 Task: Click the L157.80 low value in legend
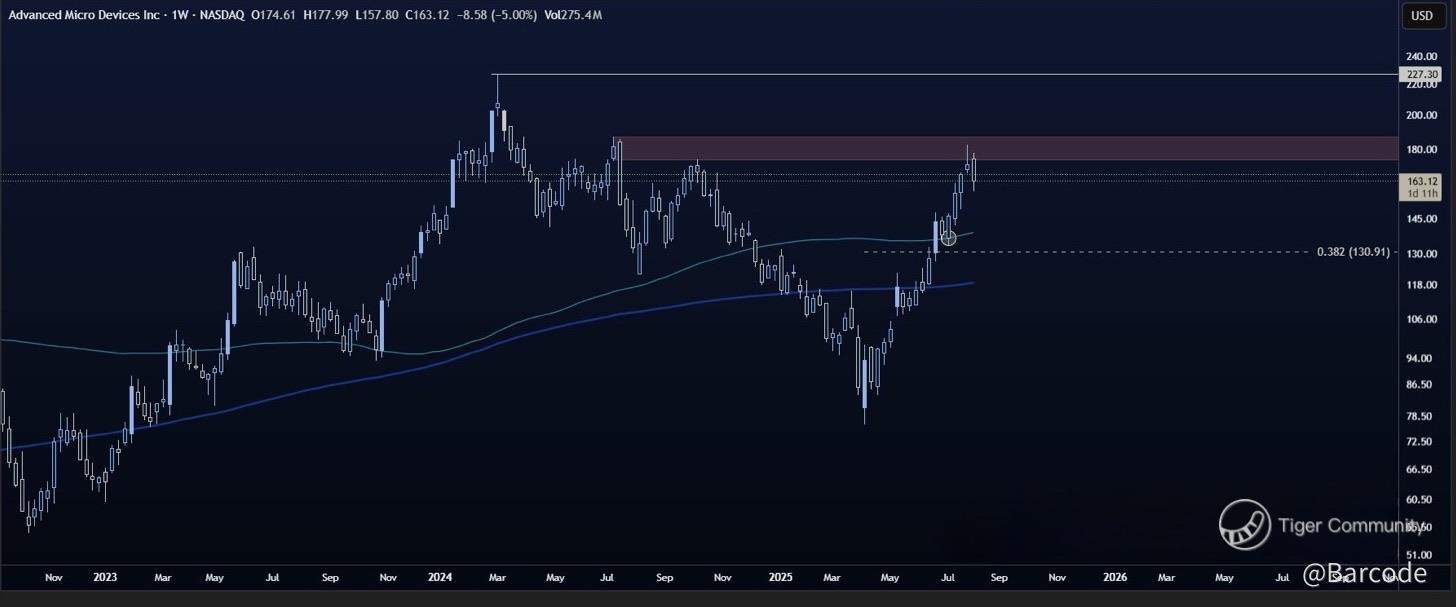click(x=377, y=15)
